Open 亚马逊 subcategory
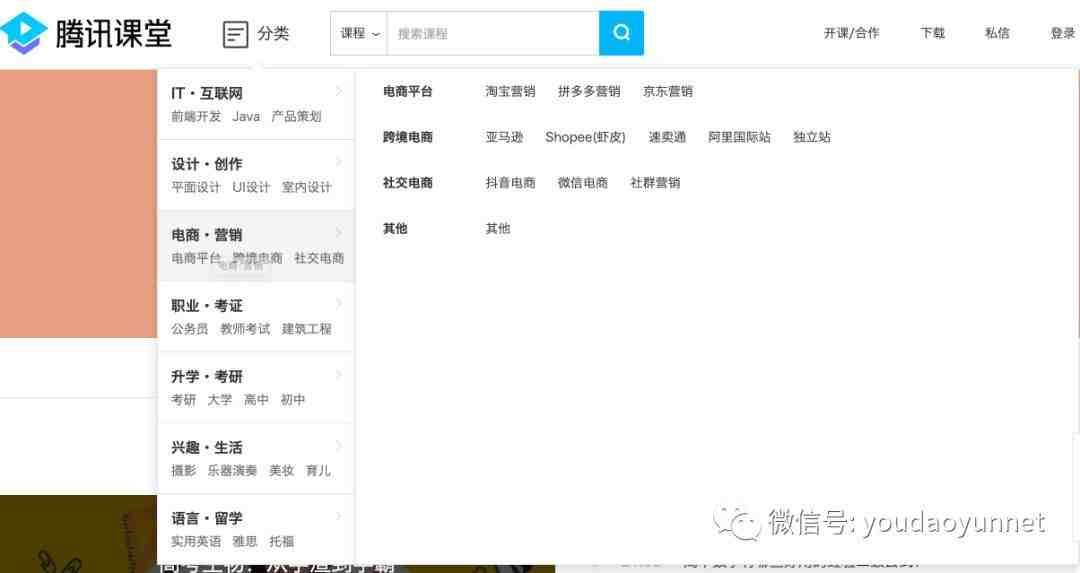The width and height of the screenshot is (1080, 573). (504, 137)
